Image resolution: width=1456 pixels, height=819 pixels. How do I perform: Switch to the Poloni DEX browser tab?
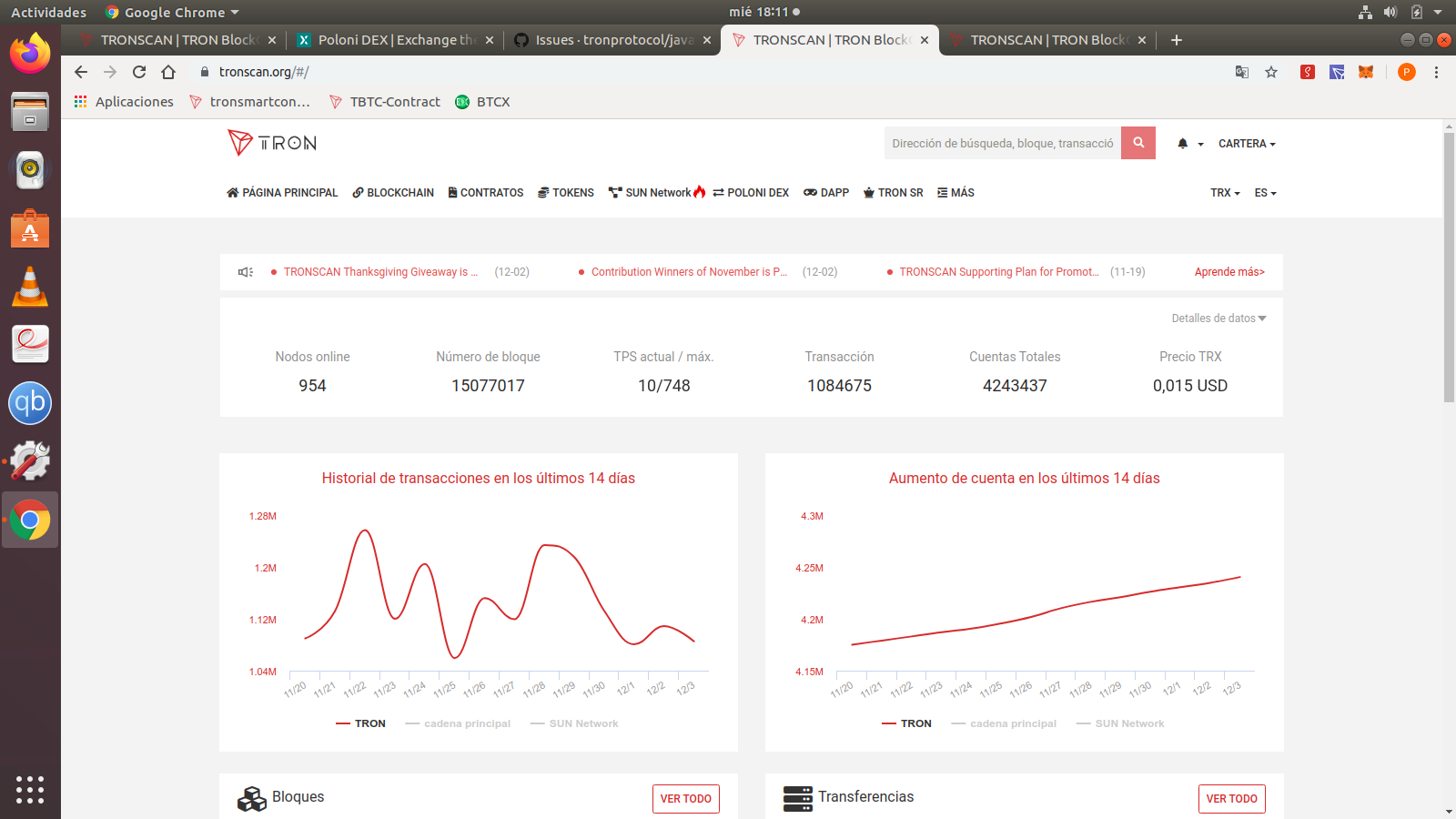[x=391, y=39]
